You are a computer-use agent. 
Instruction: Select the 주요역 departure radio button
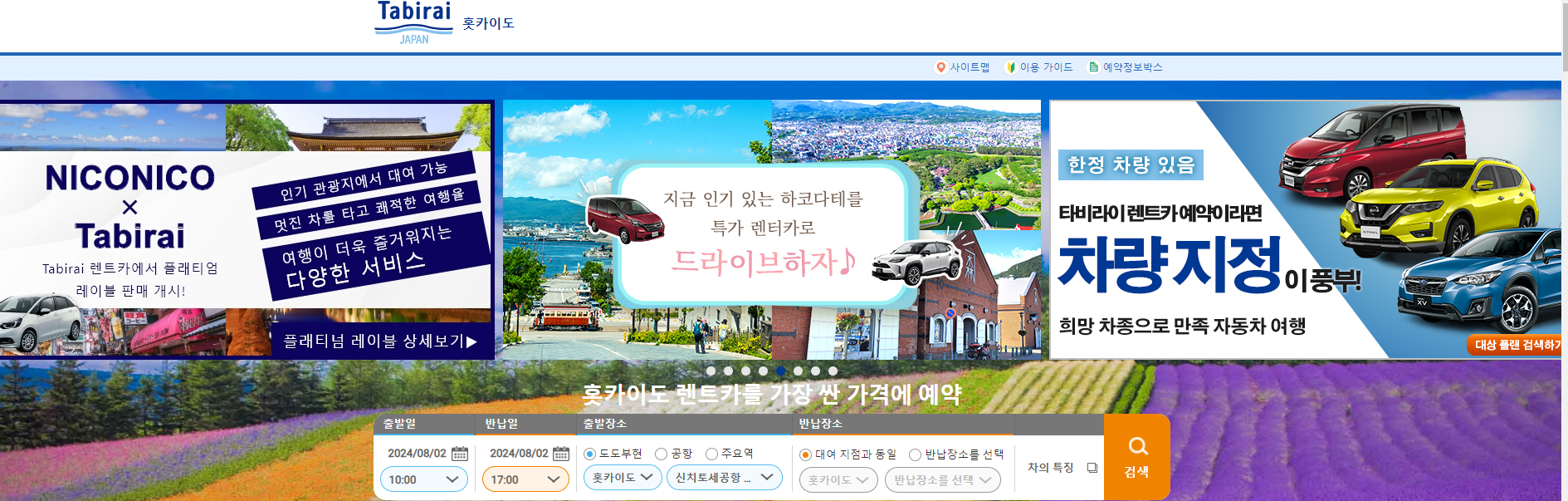click(711, 454)
